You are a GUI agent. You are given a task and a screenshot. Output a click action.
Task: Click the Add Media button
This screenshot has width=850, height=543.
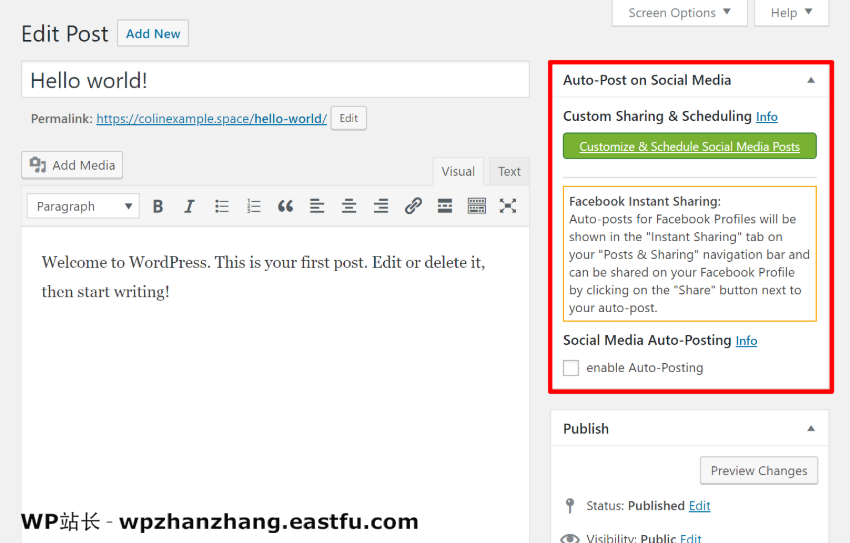72,165
